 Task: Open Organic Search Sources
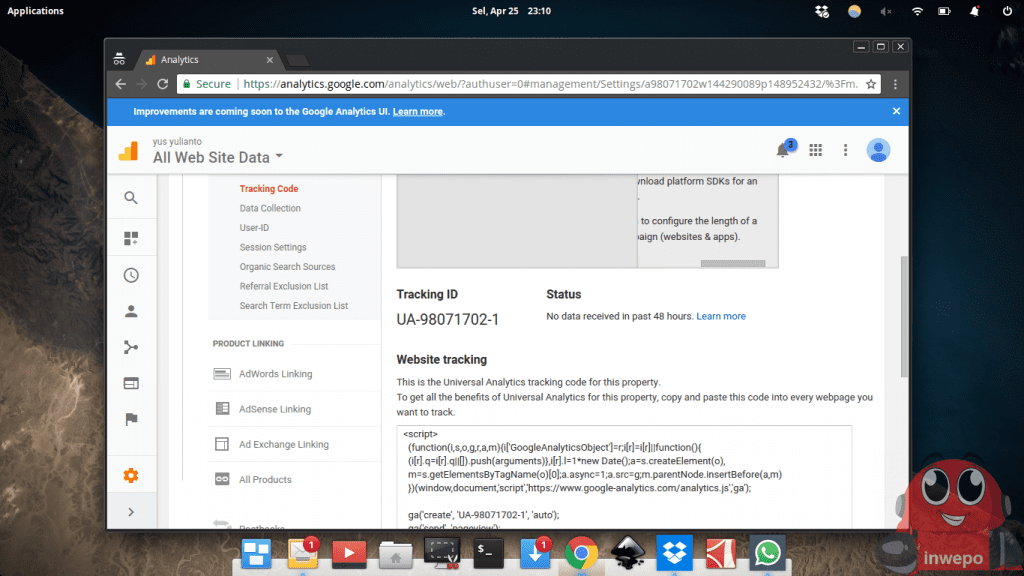click(x=287, y=267)
